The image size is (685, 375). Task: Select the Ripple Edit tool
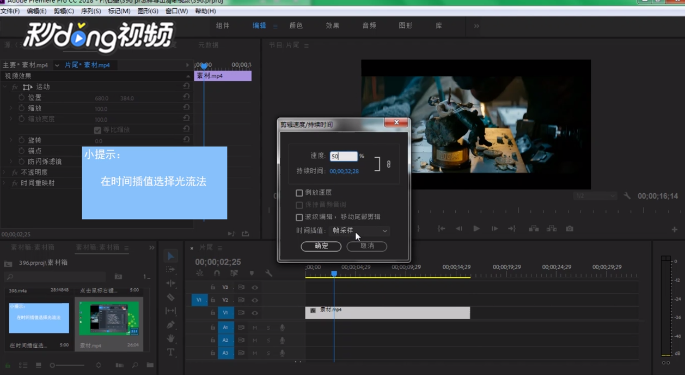click(x=171, y=283)
